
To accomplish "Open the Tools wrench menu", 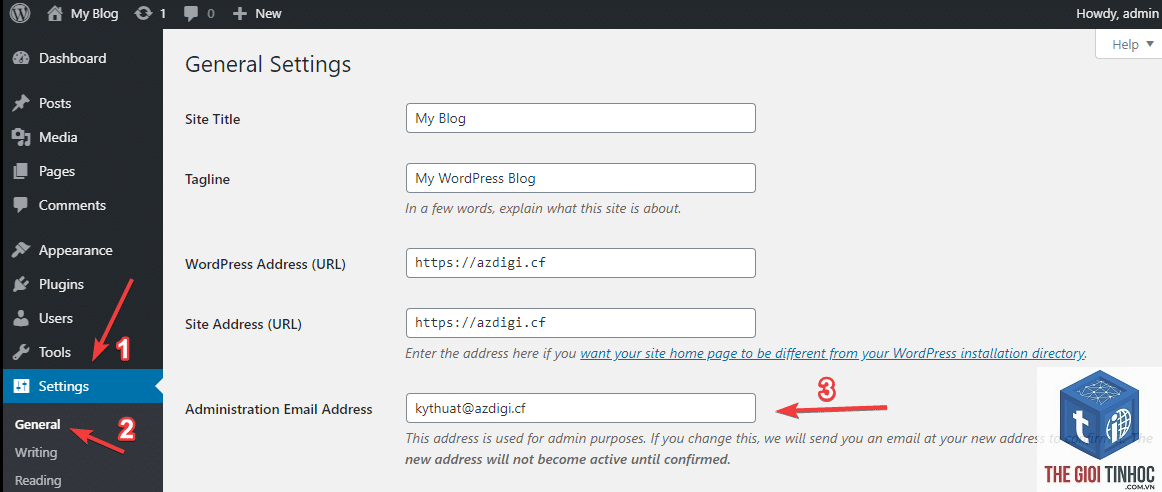I will coord(21,352).
